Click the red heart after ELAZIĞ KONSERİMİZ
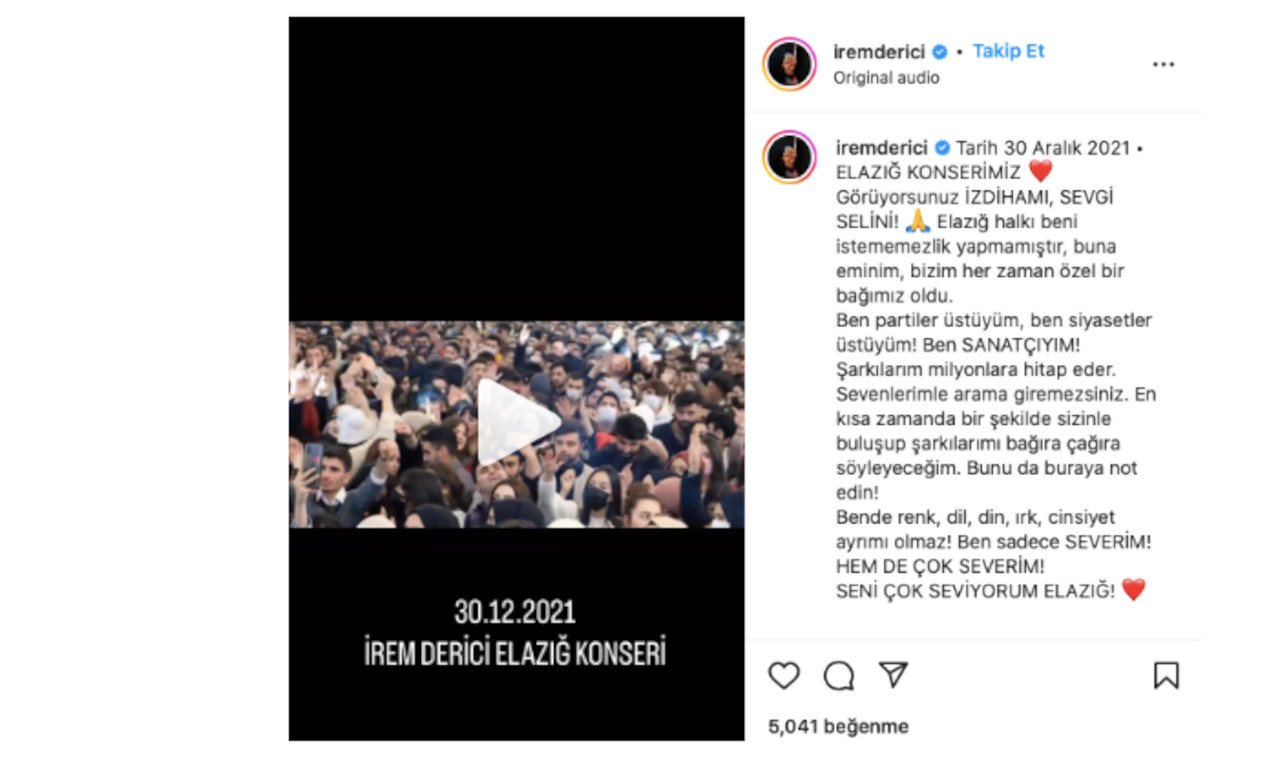Screen dimensions: 1280x776 click(x=1040, y=172)
